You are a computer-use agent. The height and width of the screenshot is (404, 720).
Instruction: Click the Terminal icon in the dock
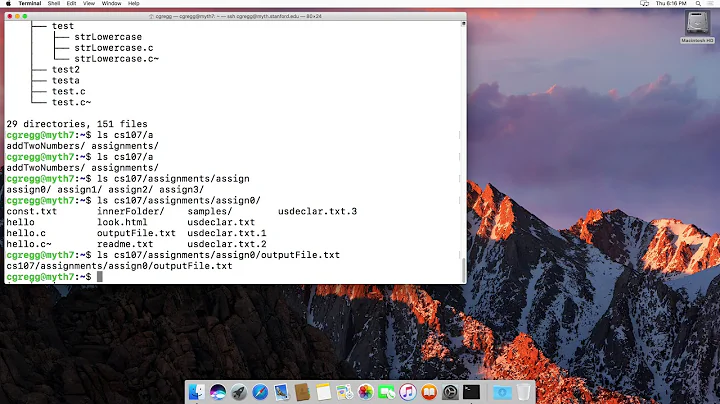coord(471,392)
